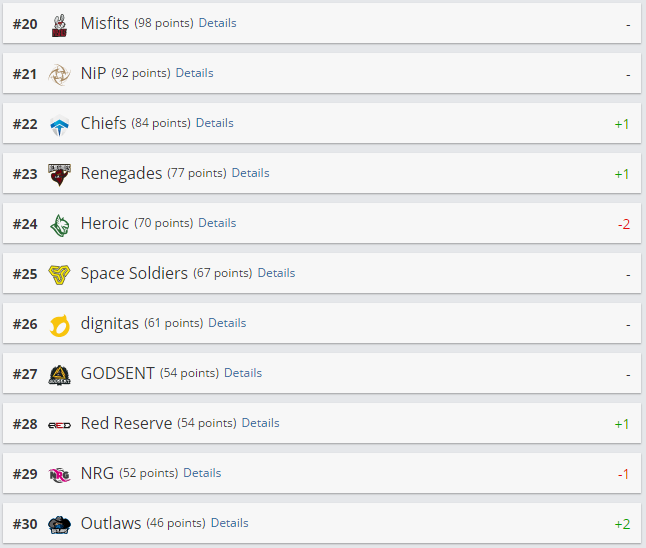The image size is (646, 548).
Task: Open Details link for Outlaws
Action: 229,523
